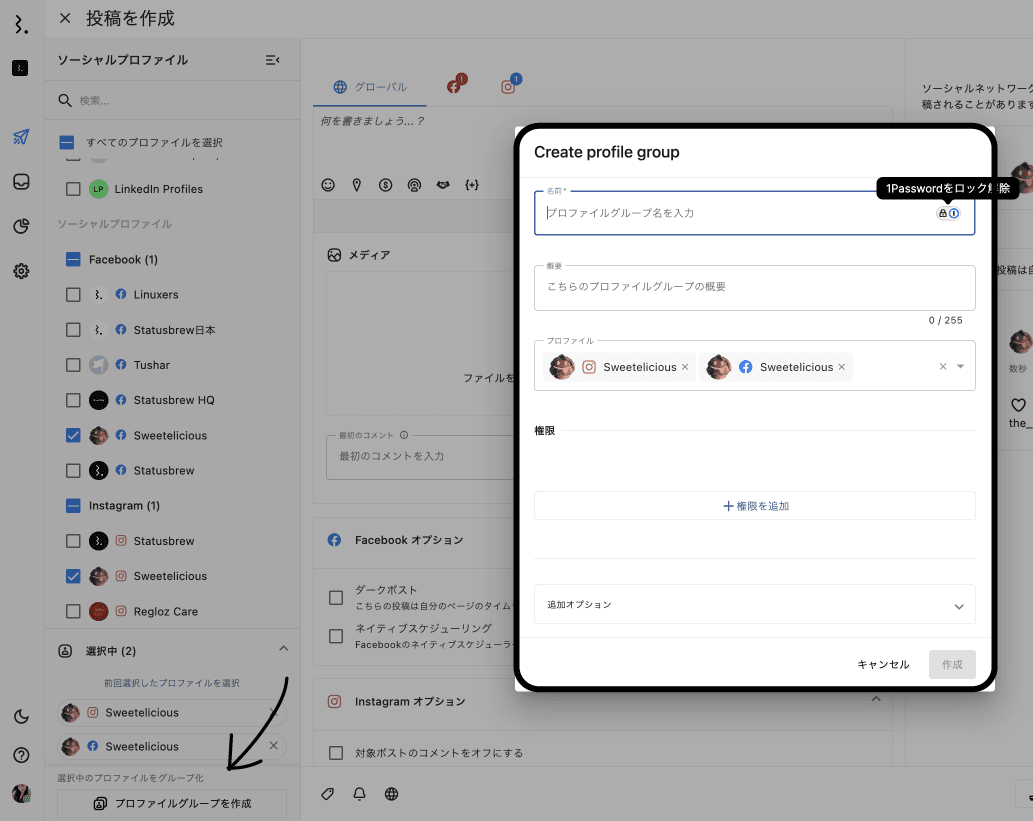Click the tag icon in bottom toolbar
Screen dimensions: 1033x821
pos(327,794)
